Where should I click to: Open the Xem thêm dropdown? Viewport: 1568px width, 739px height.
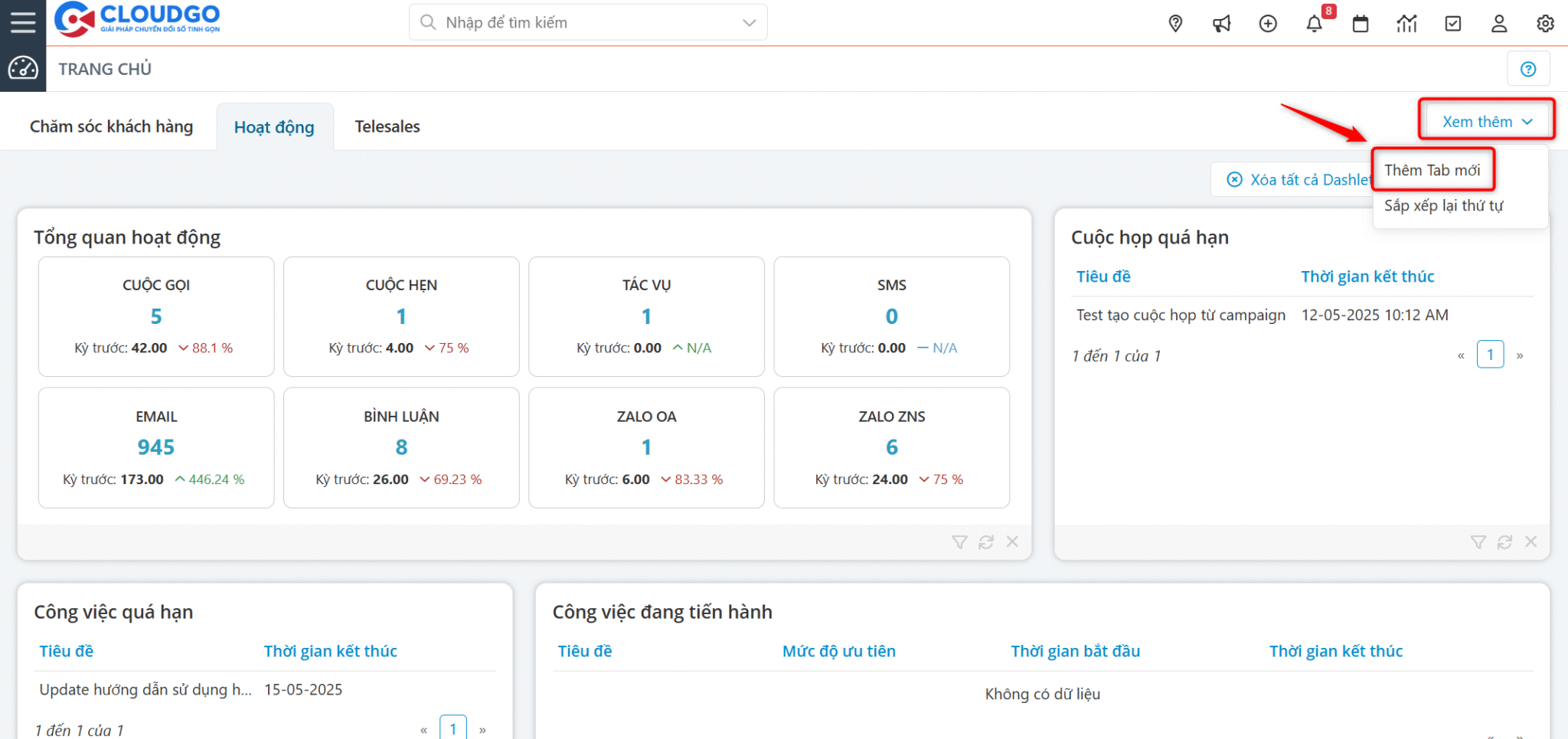pyautogui.click(x=1487, y=122)
